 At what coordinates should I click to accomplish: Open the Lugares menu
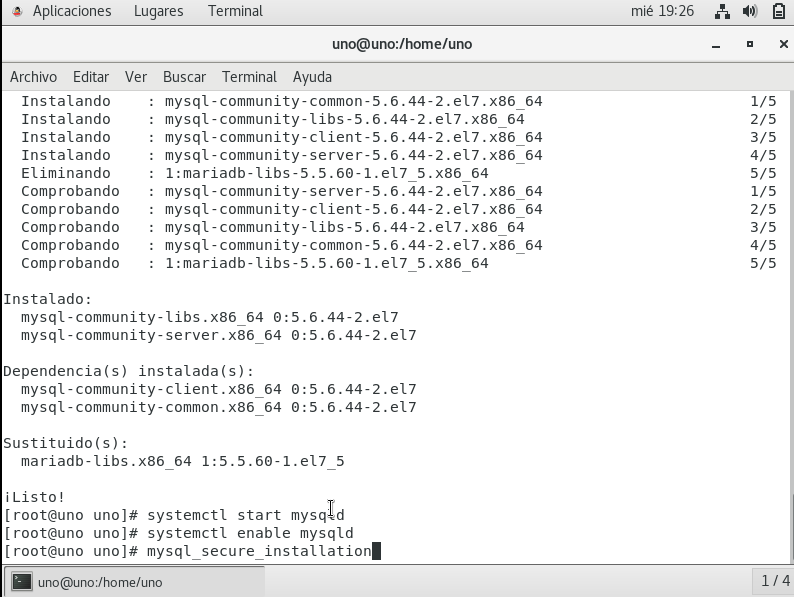(158, 11)
